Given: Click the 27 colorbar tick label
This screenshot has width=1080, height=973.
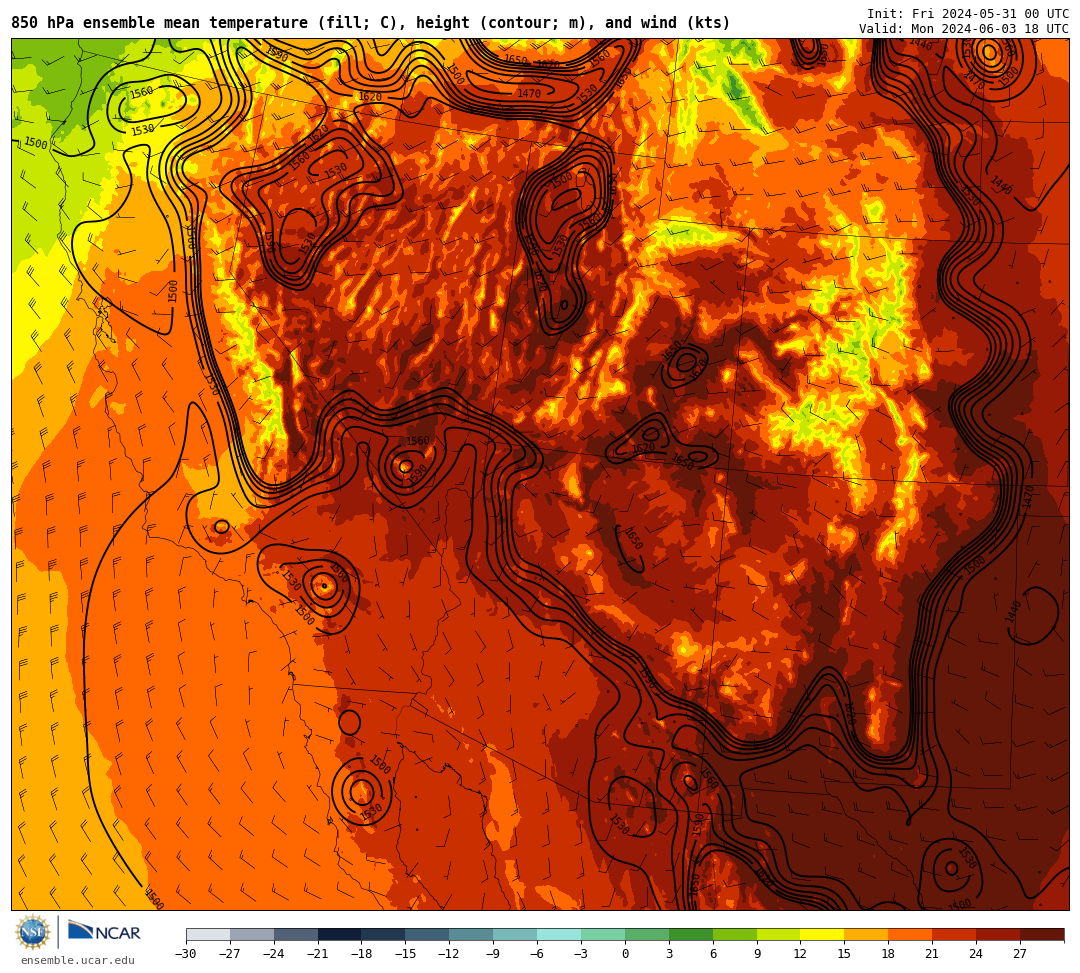Looking at the screenshot, I should tap(1020, 954).
